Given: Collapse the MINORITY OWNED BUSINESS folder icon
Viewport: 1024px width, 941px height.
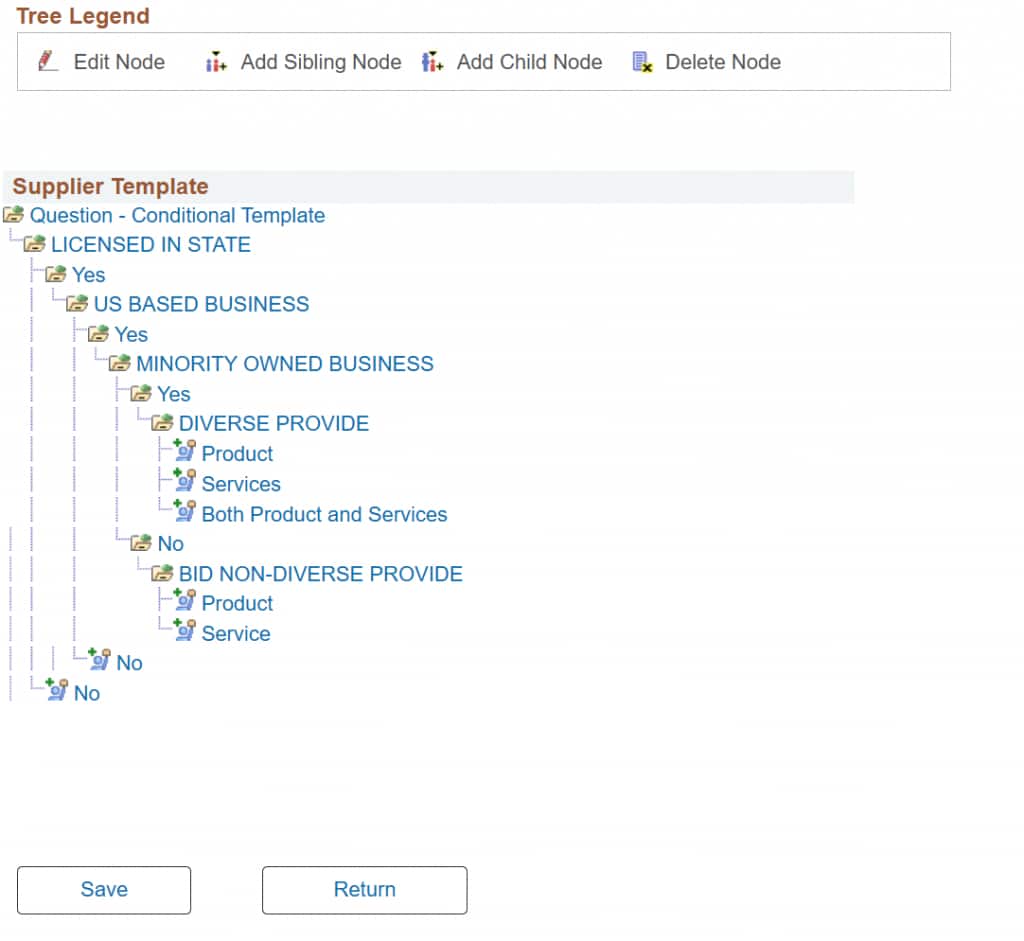Looking at the screenshot, I should point(120,363).
